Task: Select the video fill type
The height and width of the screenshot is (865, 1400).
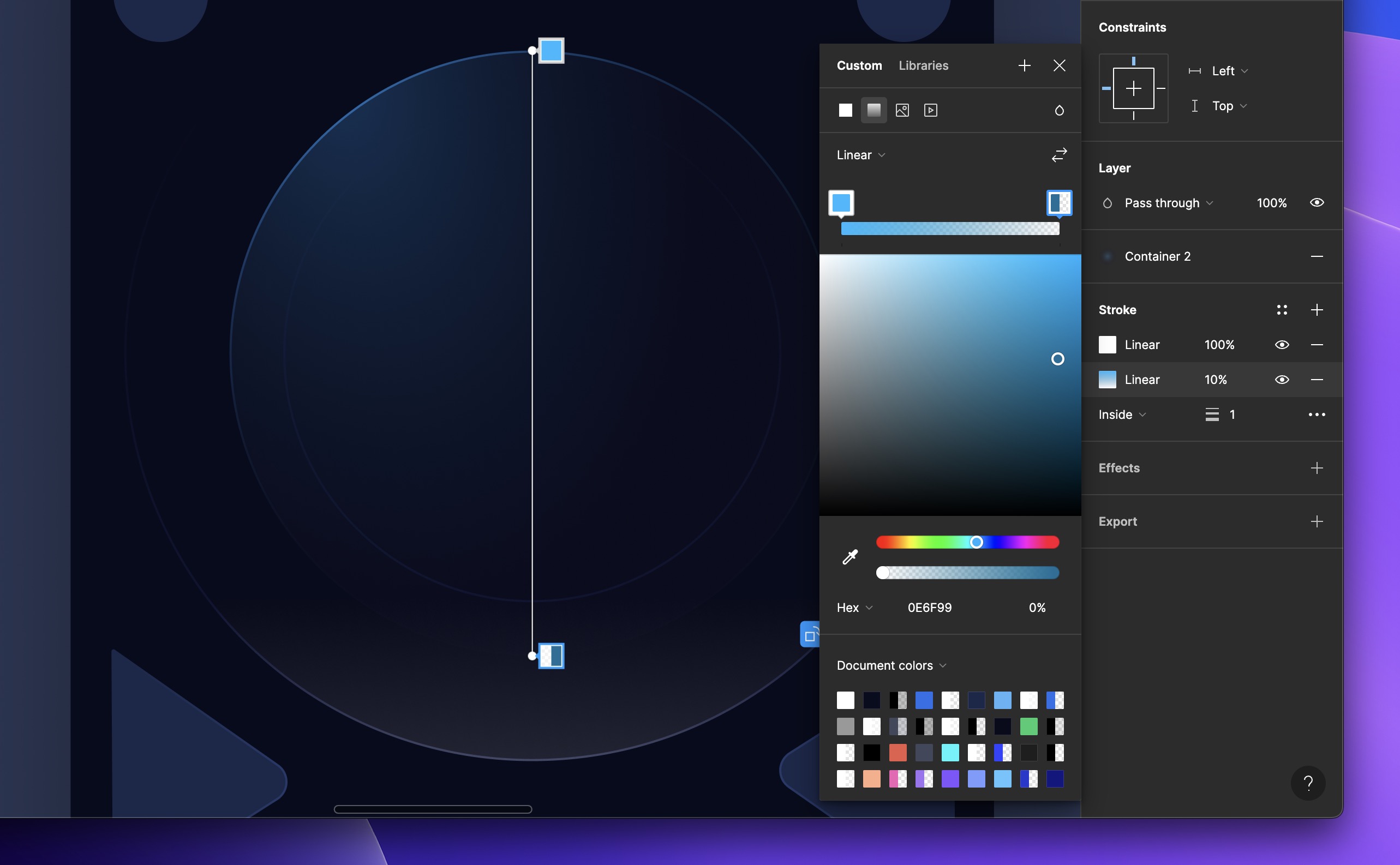Action: point(931,110)
